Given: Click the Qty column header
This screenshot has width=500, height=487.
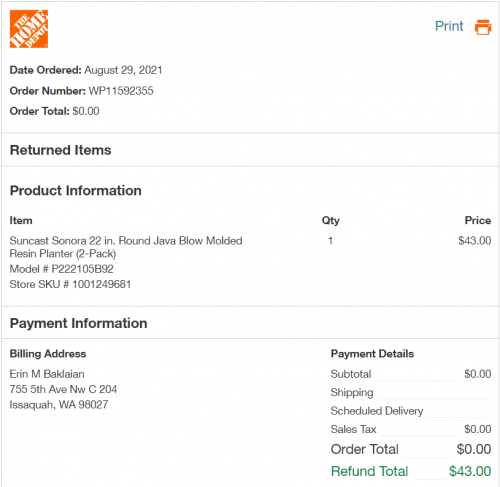Looking at the screenshot, I should [x=331, y=221].
